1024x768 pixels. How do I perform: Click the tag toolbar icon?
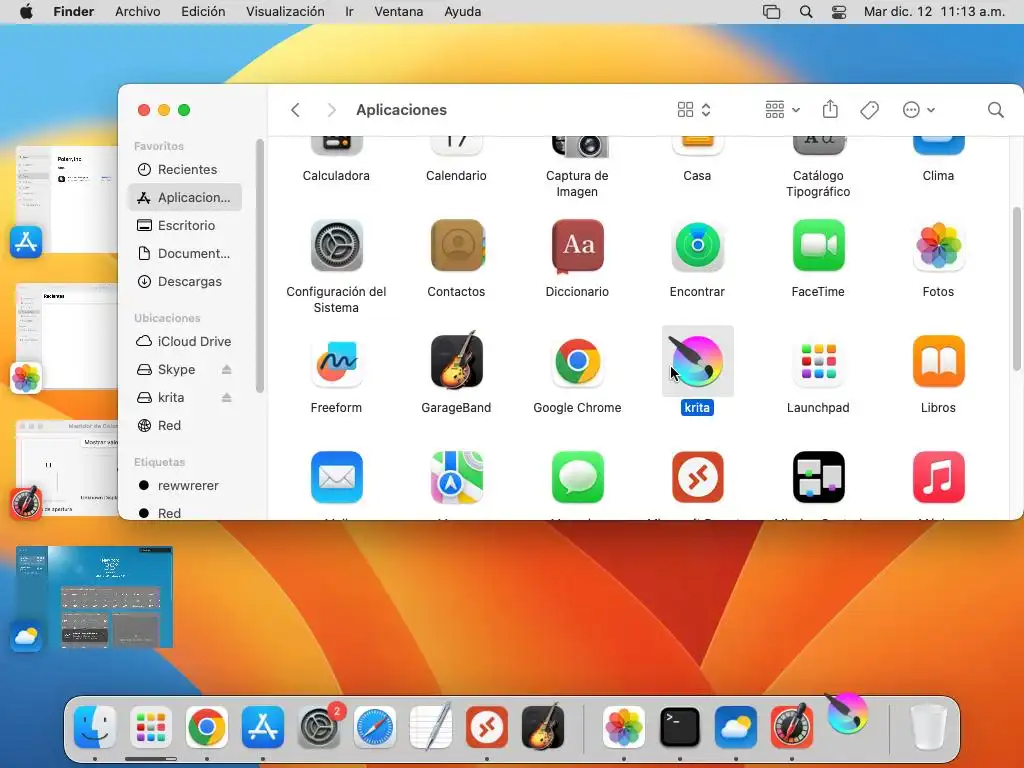[x=869, y=110]
